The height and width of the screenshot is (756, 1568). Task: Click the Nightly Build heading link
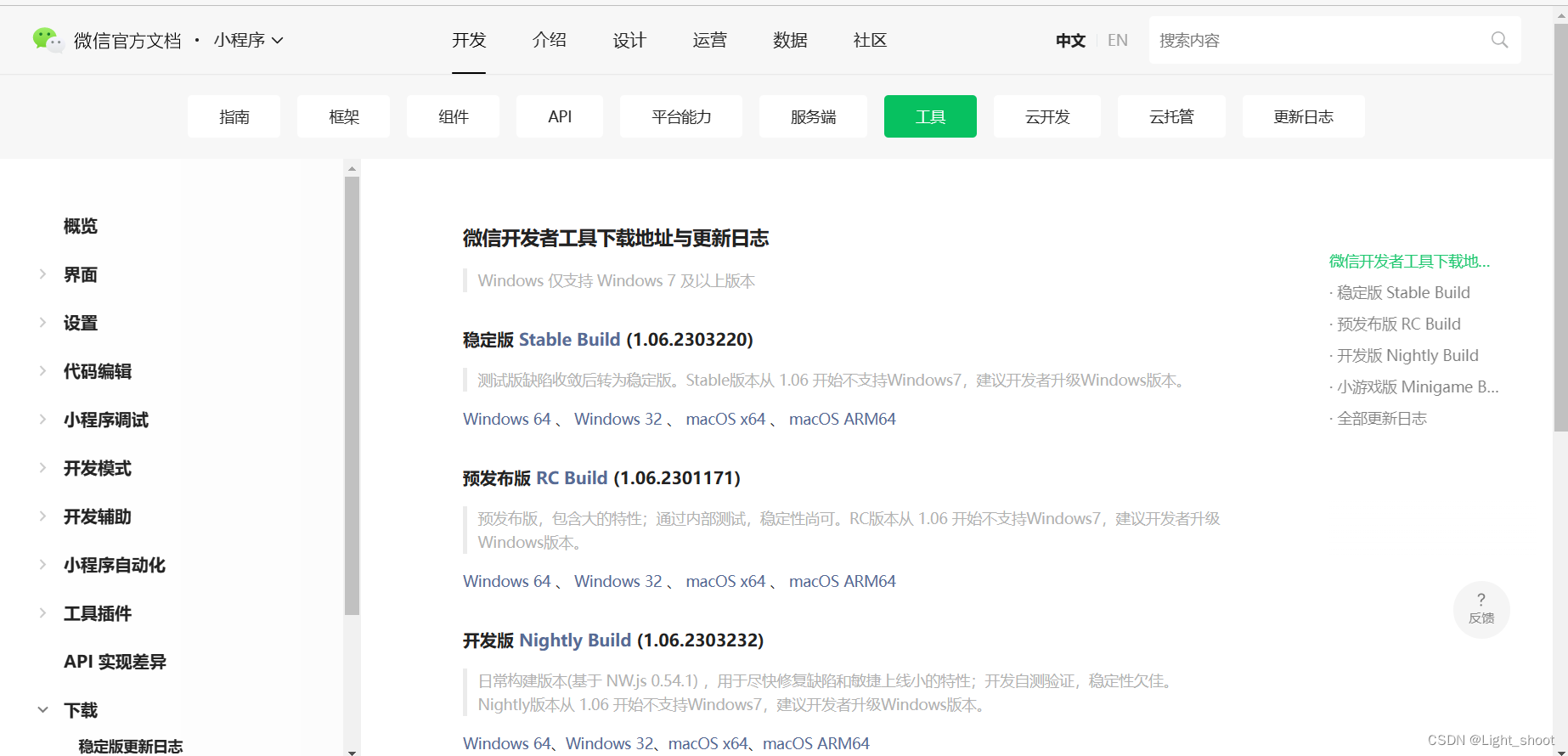pos(575,640)
